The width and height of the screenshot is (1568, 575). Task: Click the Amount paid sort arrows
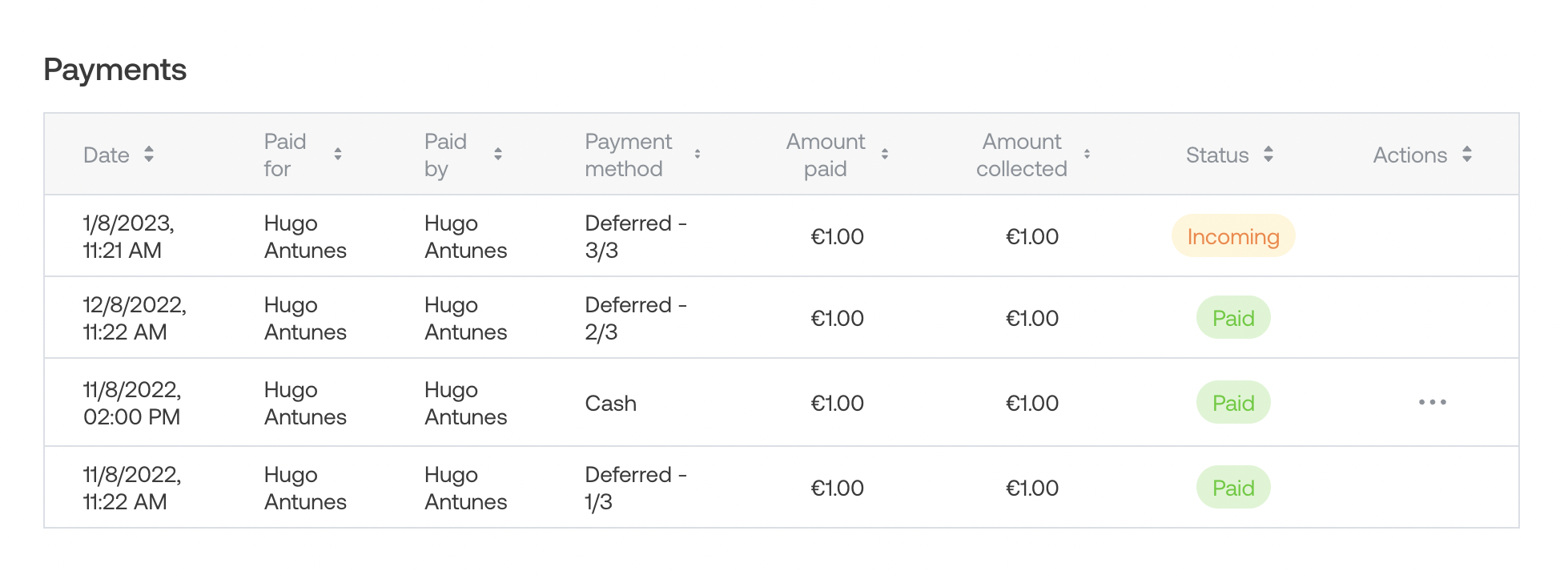tap(885, 155)
